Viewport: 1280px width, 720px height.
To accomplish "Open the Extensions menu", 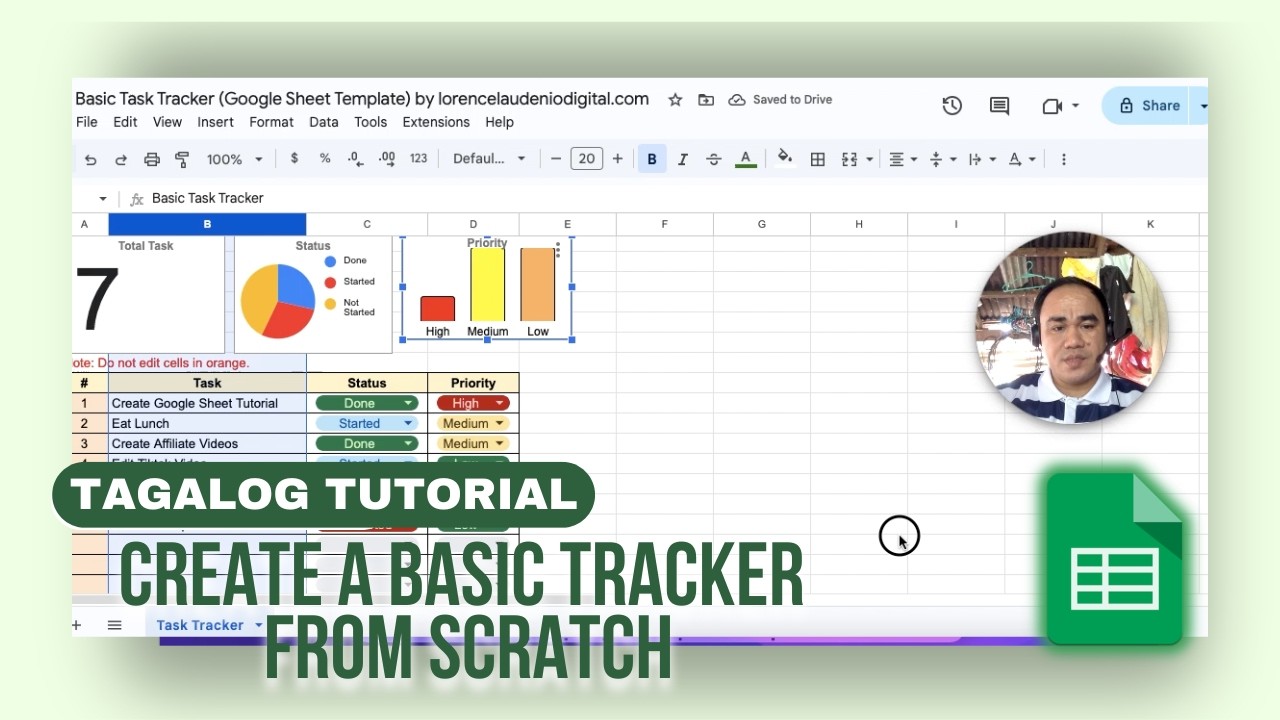I will 436,122.
